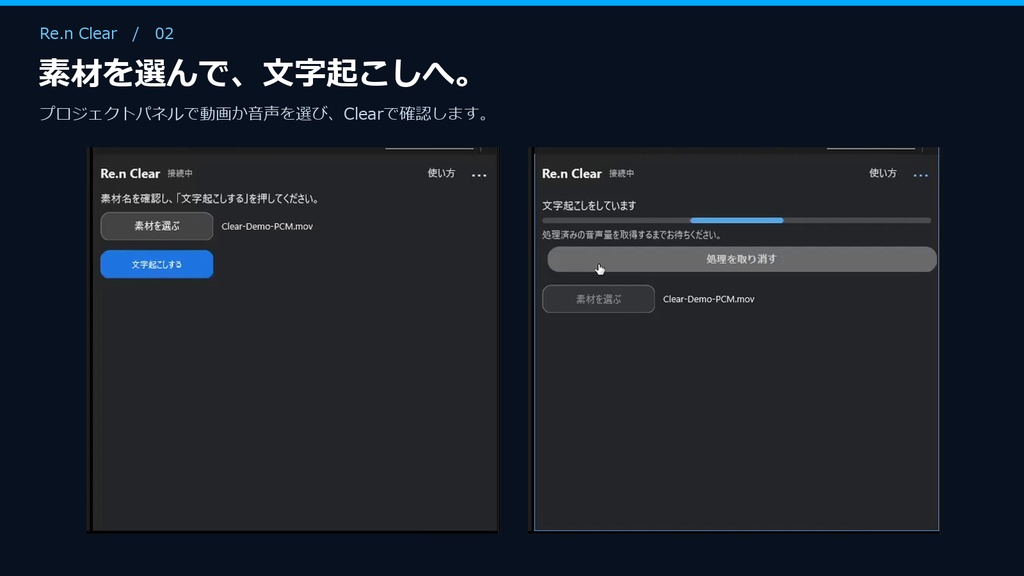Click the 素材名を確認し instruction text
Image resolution: width=1024 pixels, height=576 pixels.
pos(210,199)
